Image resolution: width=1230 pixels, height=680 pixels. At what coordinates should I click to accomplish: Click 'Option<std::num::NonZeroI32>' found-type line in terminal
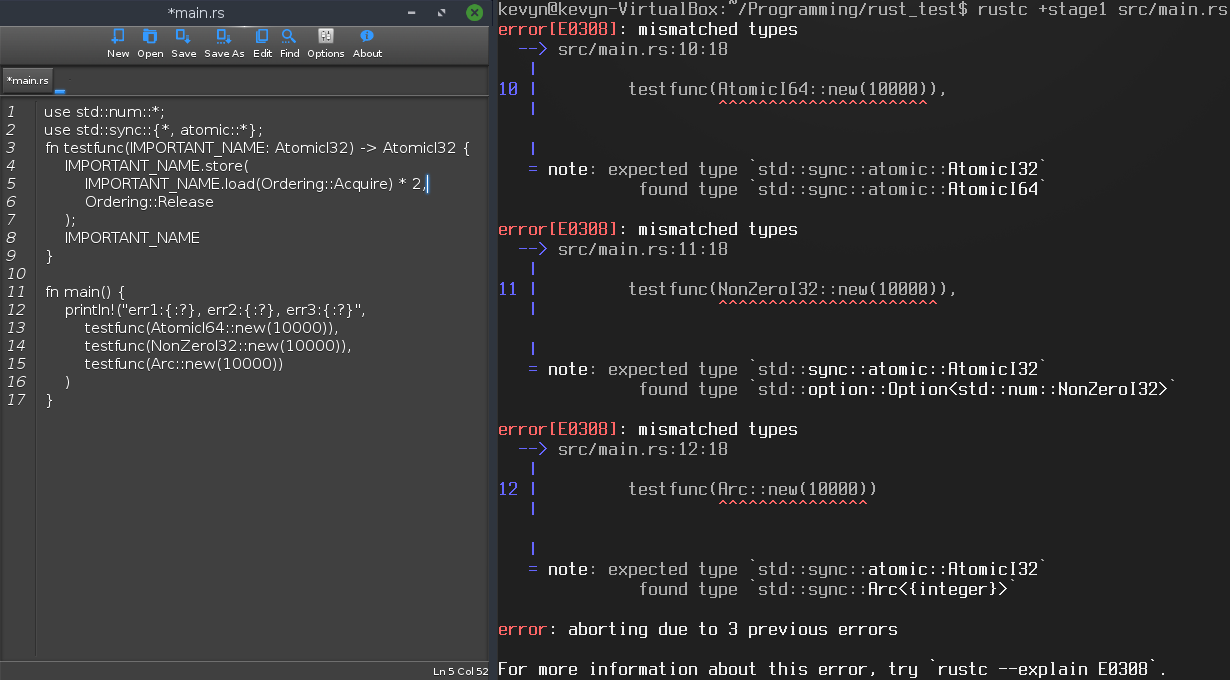click(908, 389)
